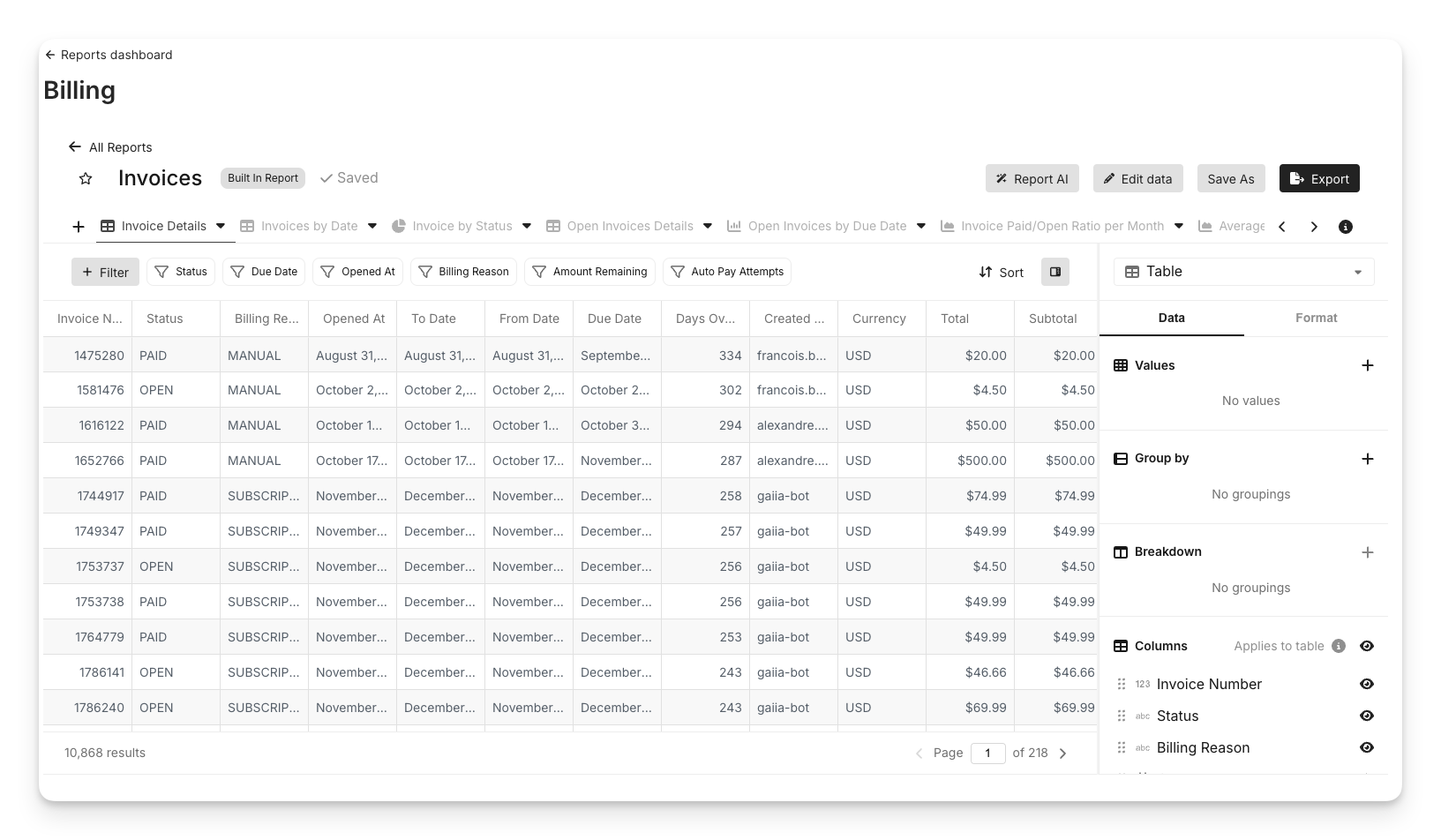1441x840 pixels.
Task: Hide the Invoice Number column
Action: pyautogui.click(x=1366, y=684)
